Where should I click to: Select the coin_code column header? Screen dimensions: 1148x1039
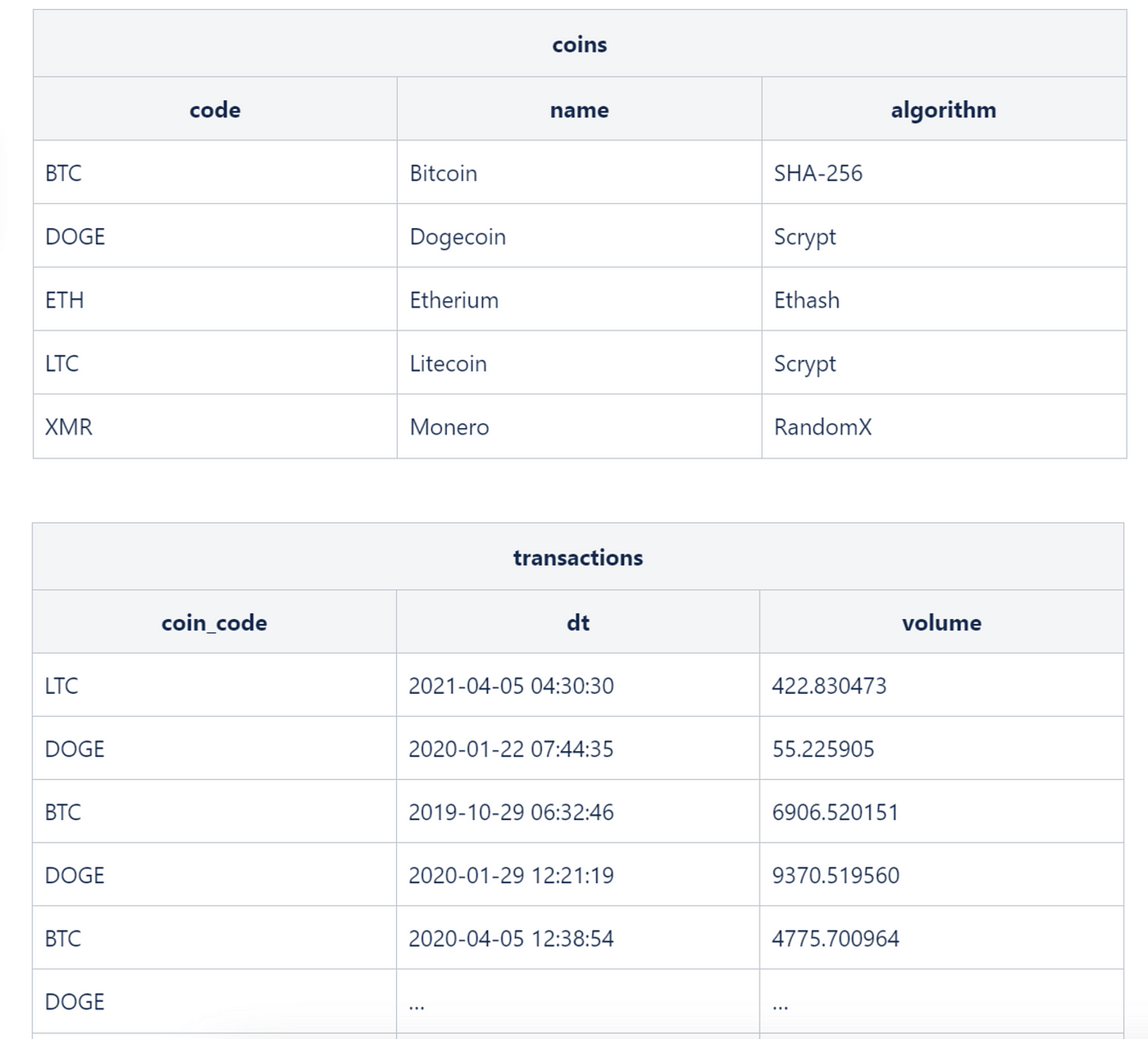(x=214, y=623)
